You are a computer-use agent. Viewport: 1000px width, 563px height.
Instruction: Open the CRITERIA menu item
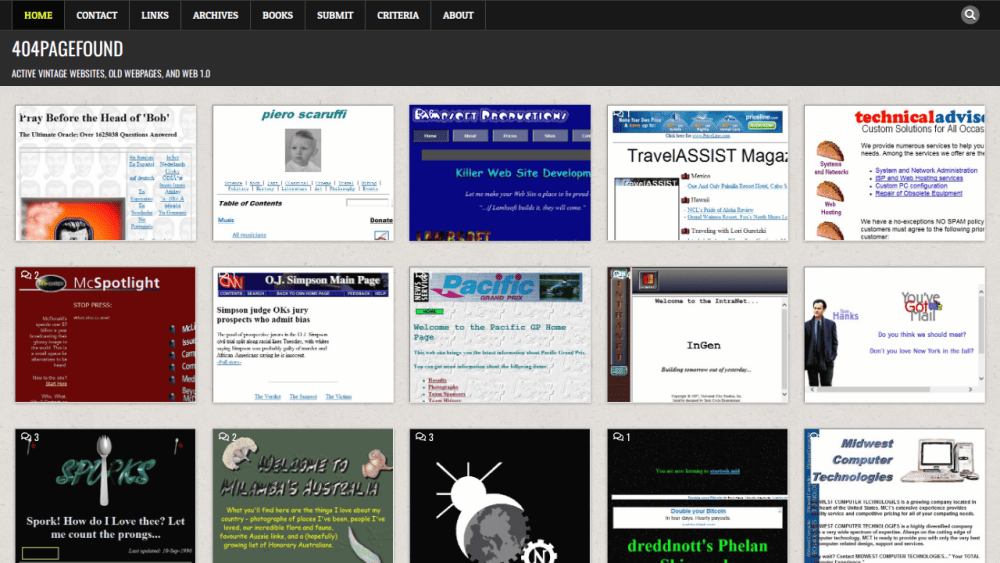pos(398,15)
